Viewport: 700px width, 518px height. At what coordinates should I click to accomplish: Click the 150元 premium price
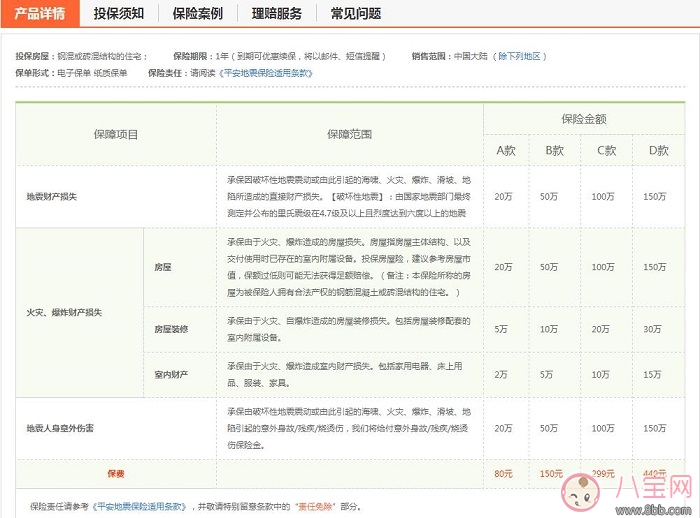click(551, 473)
